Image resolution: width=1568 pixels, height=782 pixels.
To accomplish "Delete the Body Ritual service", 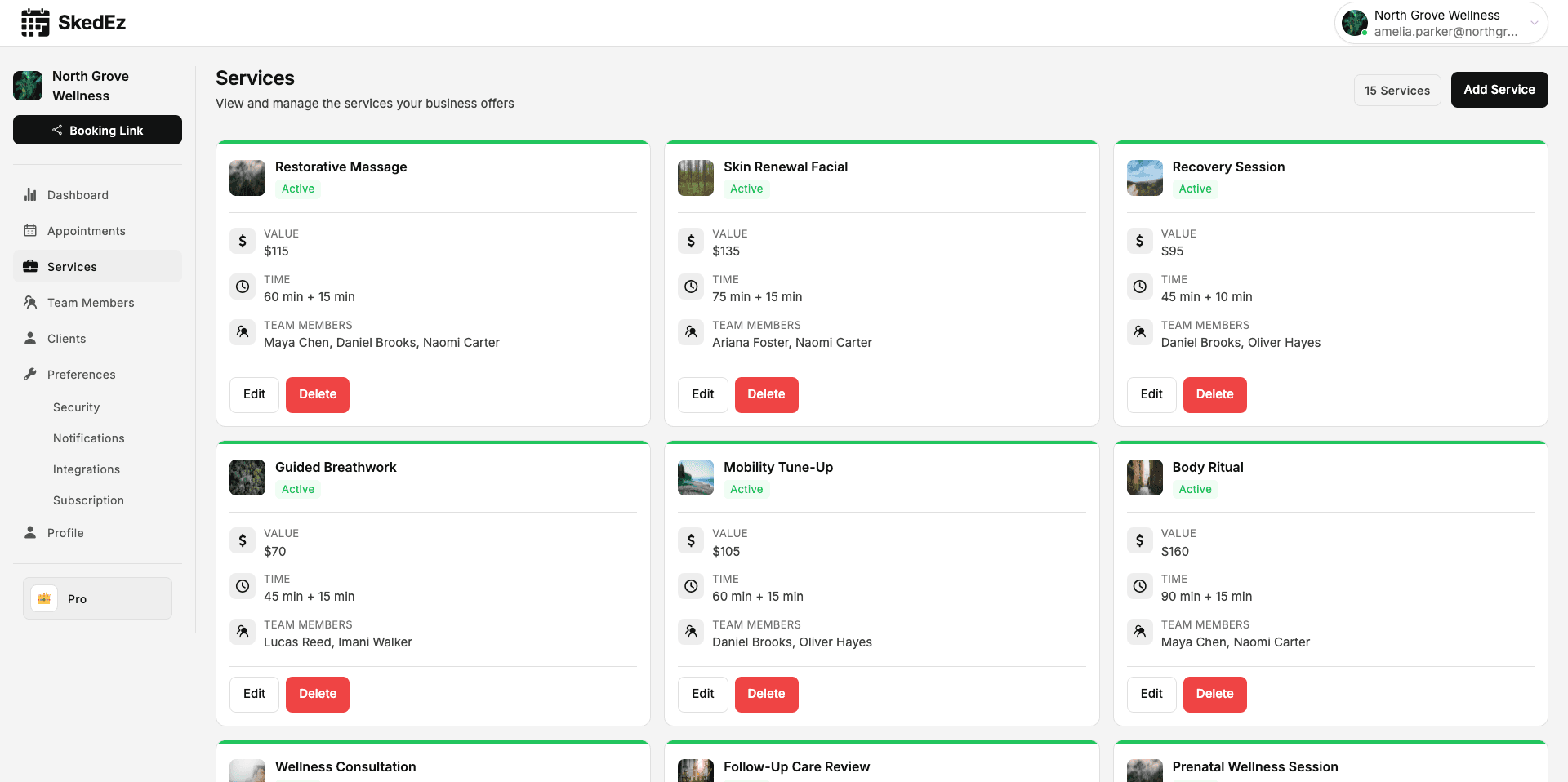I will pyautogui.click(x=1214, y=694).
